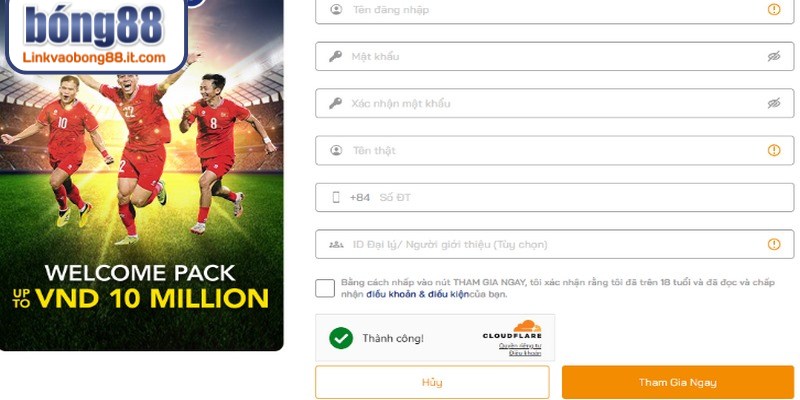Click the green Thành công checkmark
Viewport: 800px width, 400px height.
pos(341,338)
